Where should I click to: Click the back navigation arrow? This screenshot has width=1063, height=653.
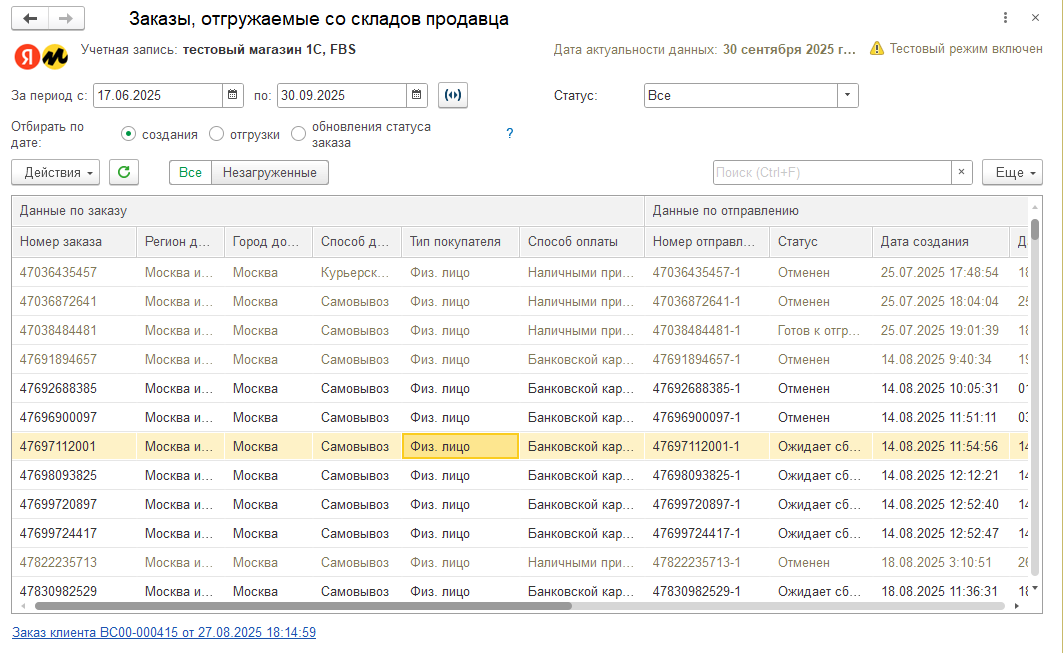pyautogui.click(x=30, y=19)
